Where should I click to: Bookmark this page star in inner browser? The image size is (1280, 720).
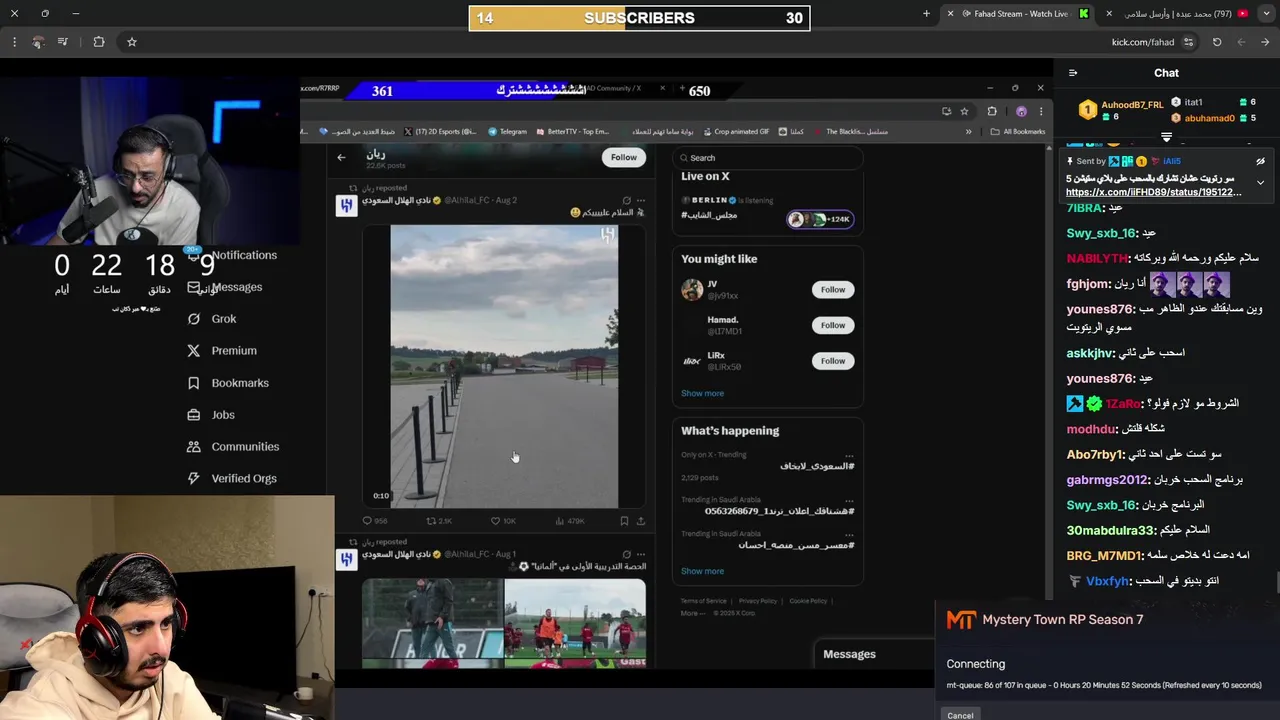pos(964,111)
